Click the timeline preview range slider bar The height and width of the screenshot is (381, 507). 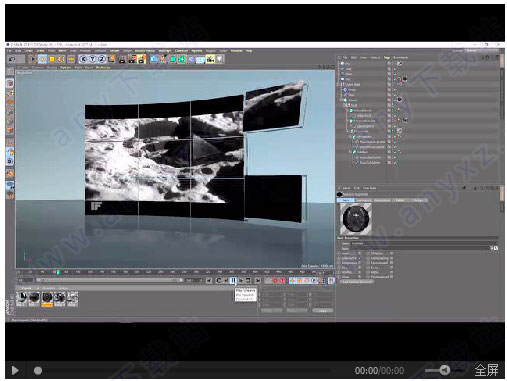[110, 280]
